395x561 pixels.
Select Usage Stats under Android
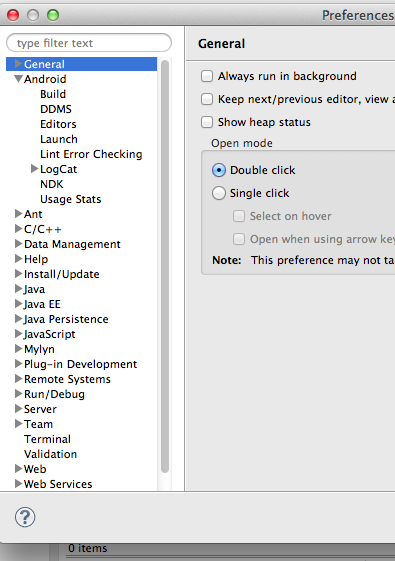[x=70, y=199]
